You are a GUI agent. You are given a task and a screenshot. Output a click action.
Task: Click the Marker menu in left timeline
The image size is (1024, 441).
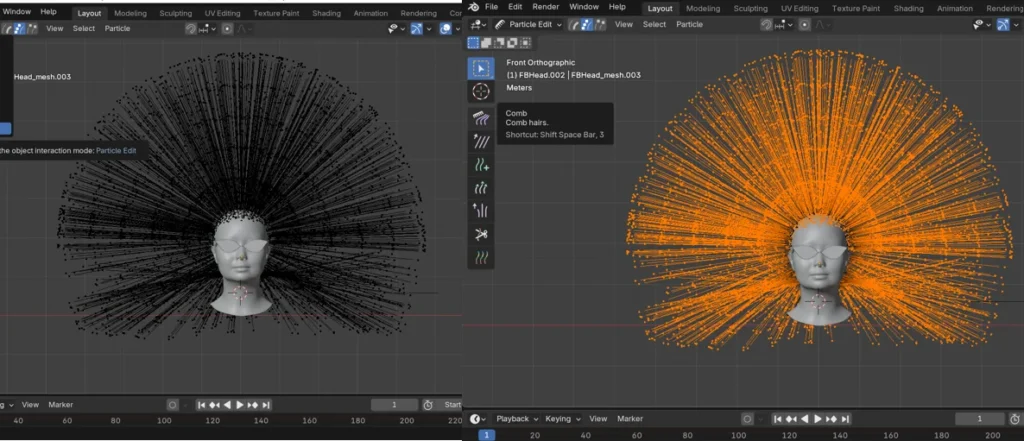click(61, 405)
